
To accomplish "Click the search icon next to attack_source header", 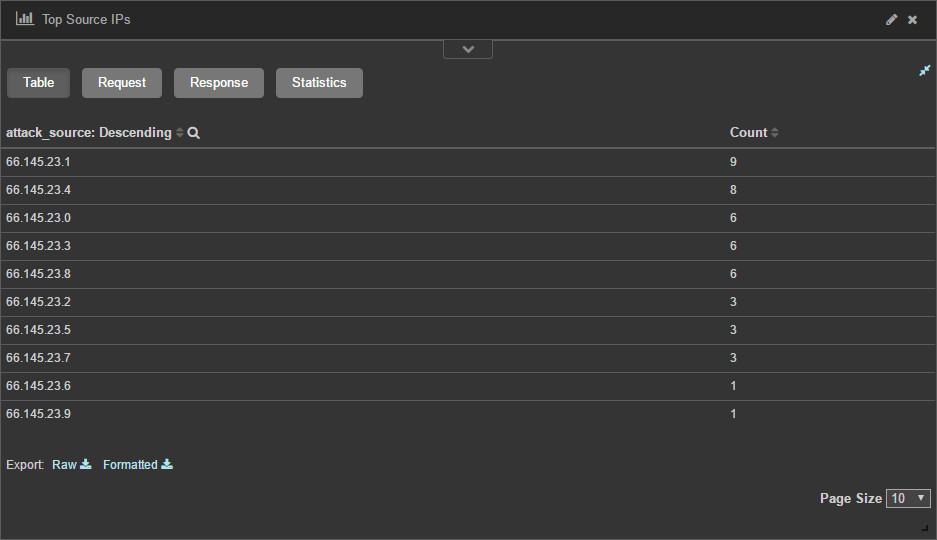I will pos(194,133).
